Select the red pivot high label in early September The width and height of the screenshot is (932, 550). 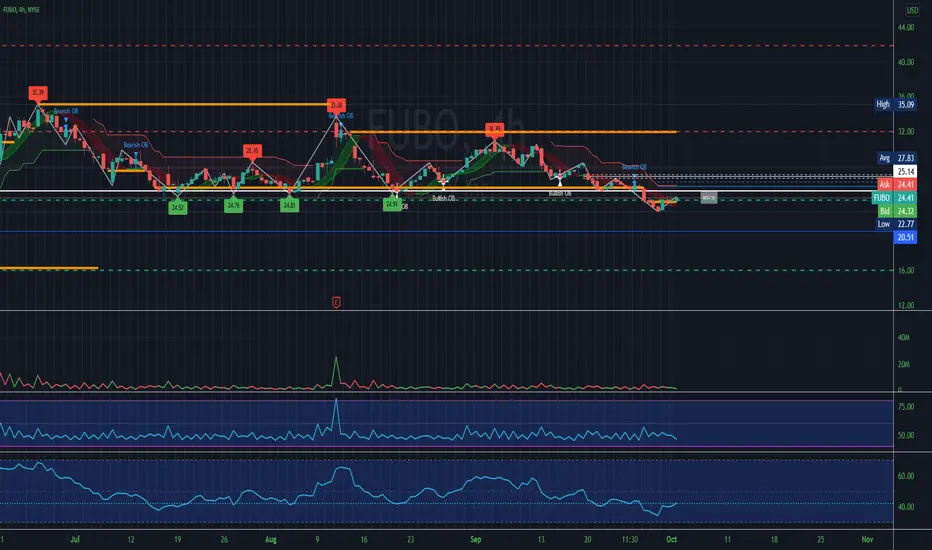tap(495, 128)
